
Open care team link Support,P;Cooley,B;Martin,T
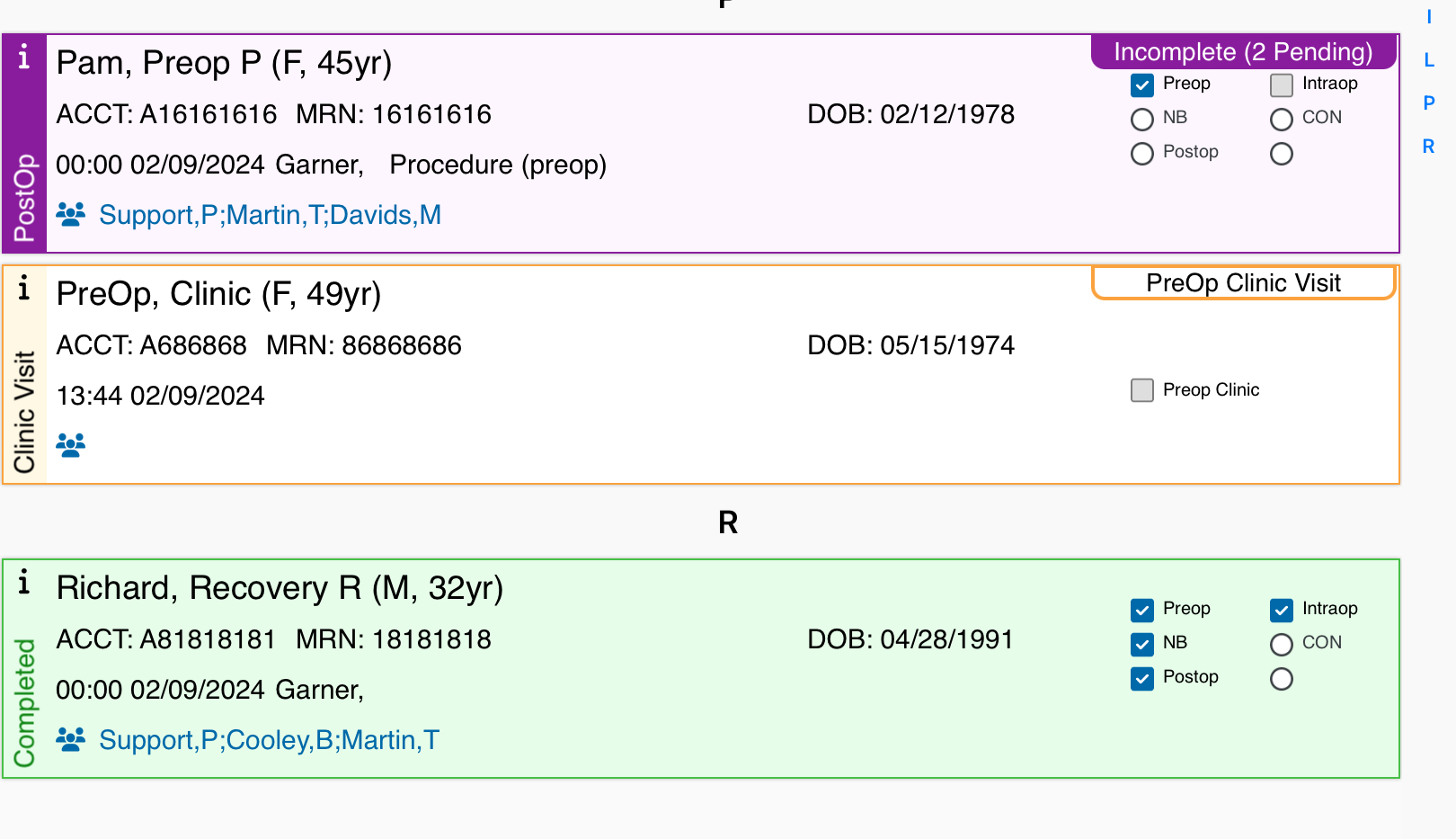tap(270, 740)
